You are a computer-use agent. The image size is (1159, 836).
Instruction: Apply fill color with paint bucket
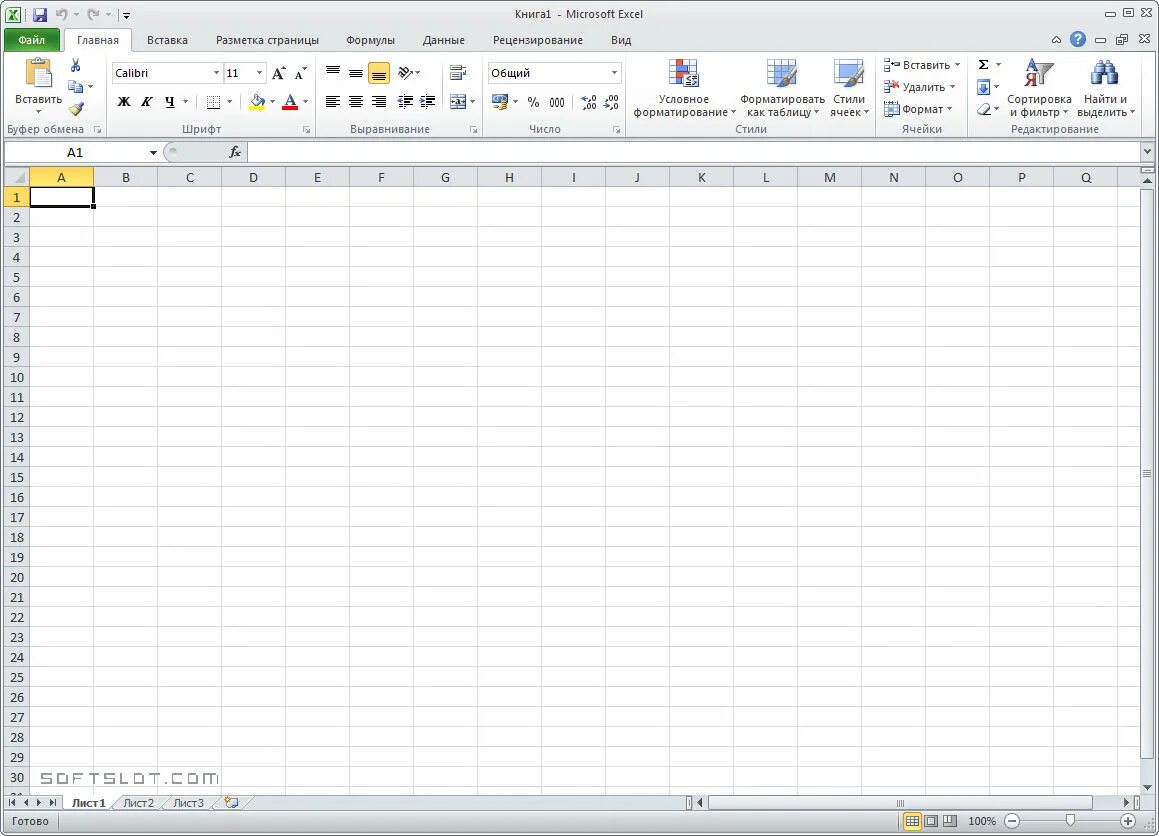pyautogui.click(x=256, y=102)
